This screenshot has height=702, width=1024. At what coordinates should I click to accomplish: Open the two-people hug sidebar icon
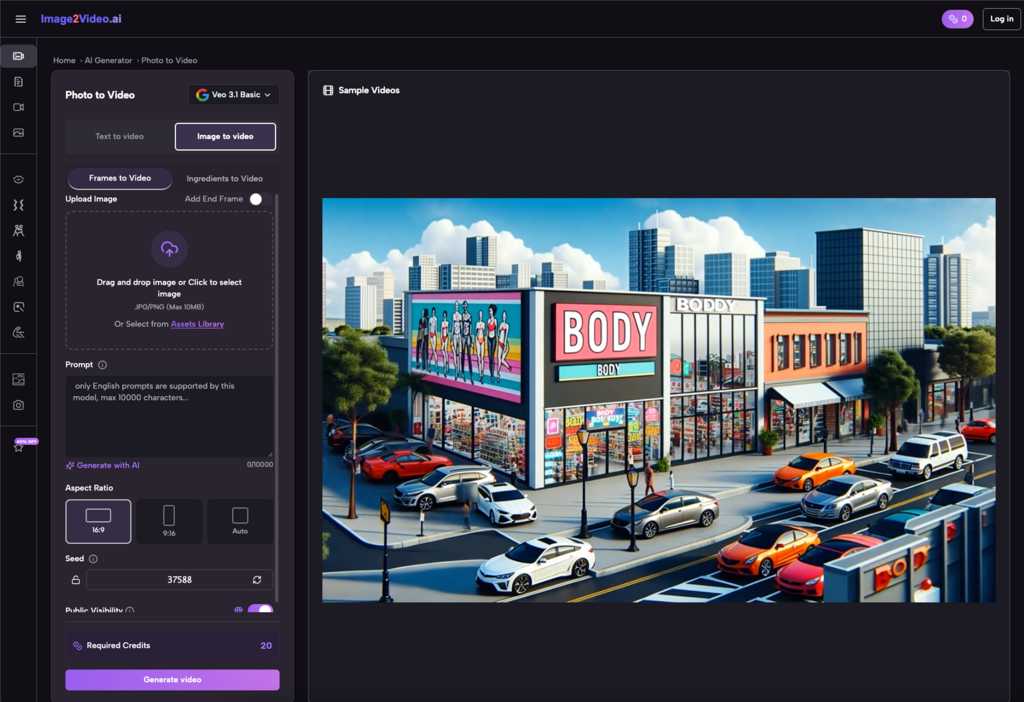pyautogui.click(x=18, y=230)
